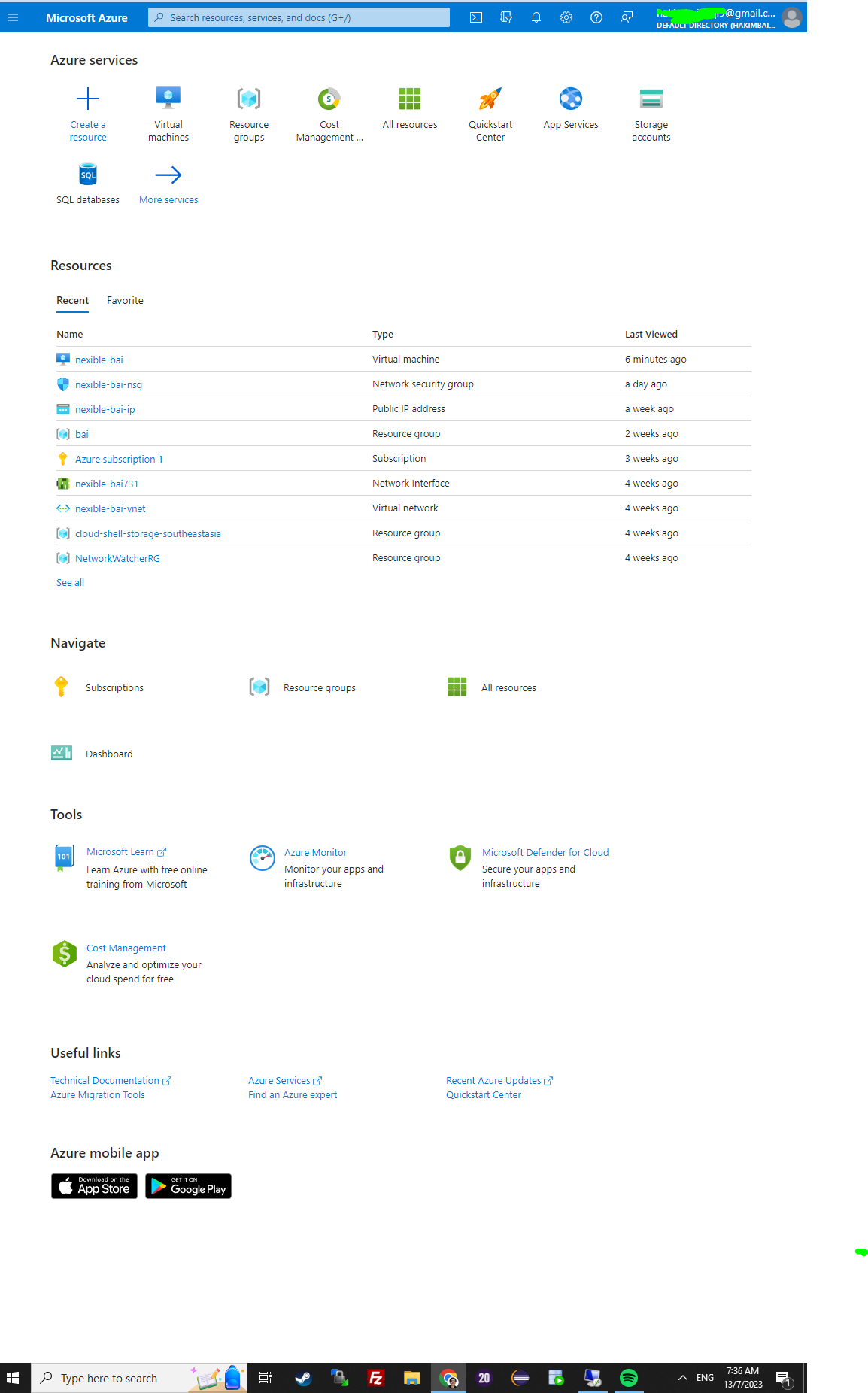Open nexible-bai-nsg security group
868x1393 pixels.
pyautogui.click(x=108, y=384)
